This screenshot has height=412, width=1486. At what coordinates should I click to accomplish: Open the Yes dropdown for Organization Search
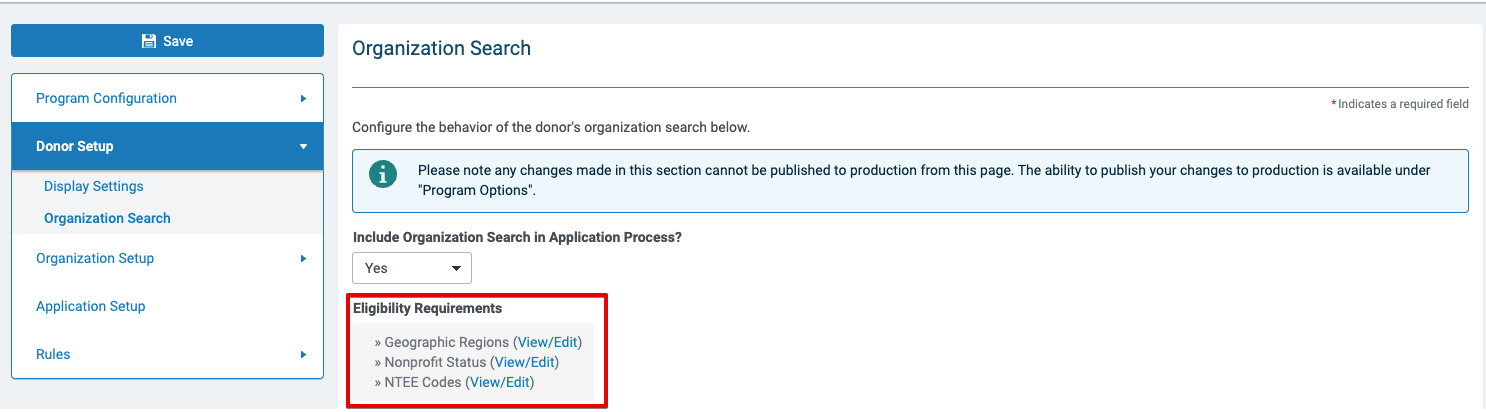tap(412, 268)
